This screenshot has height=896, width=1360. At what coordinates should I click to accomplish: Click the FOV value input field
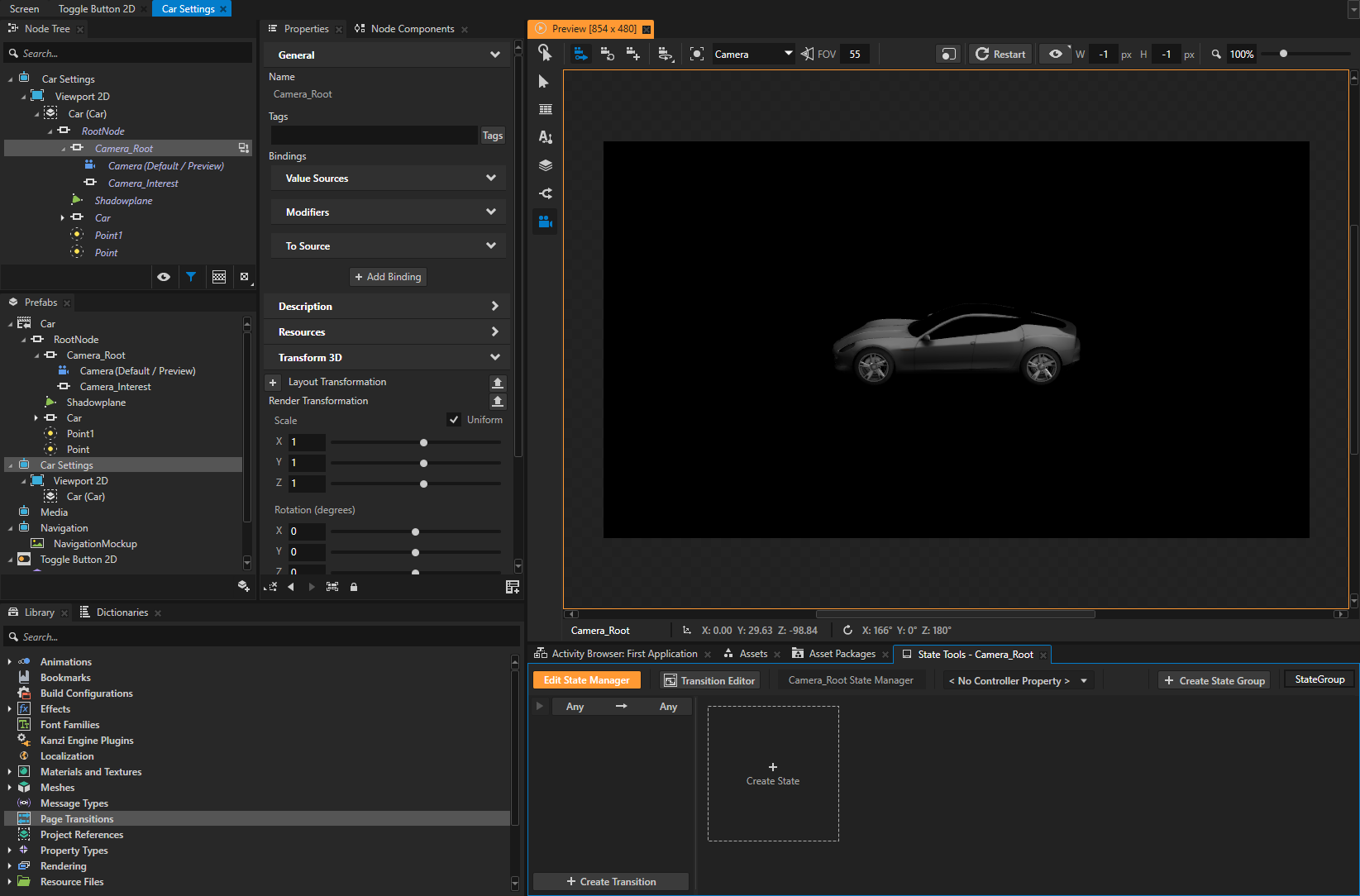854,53
